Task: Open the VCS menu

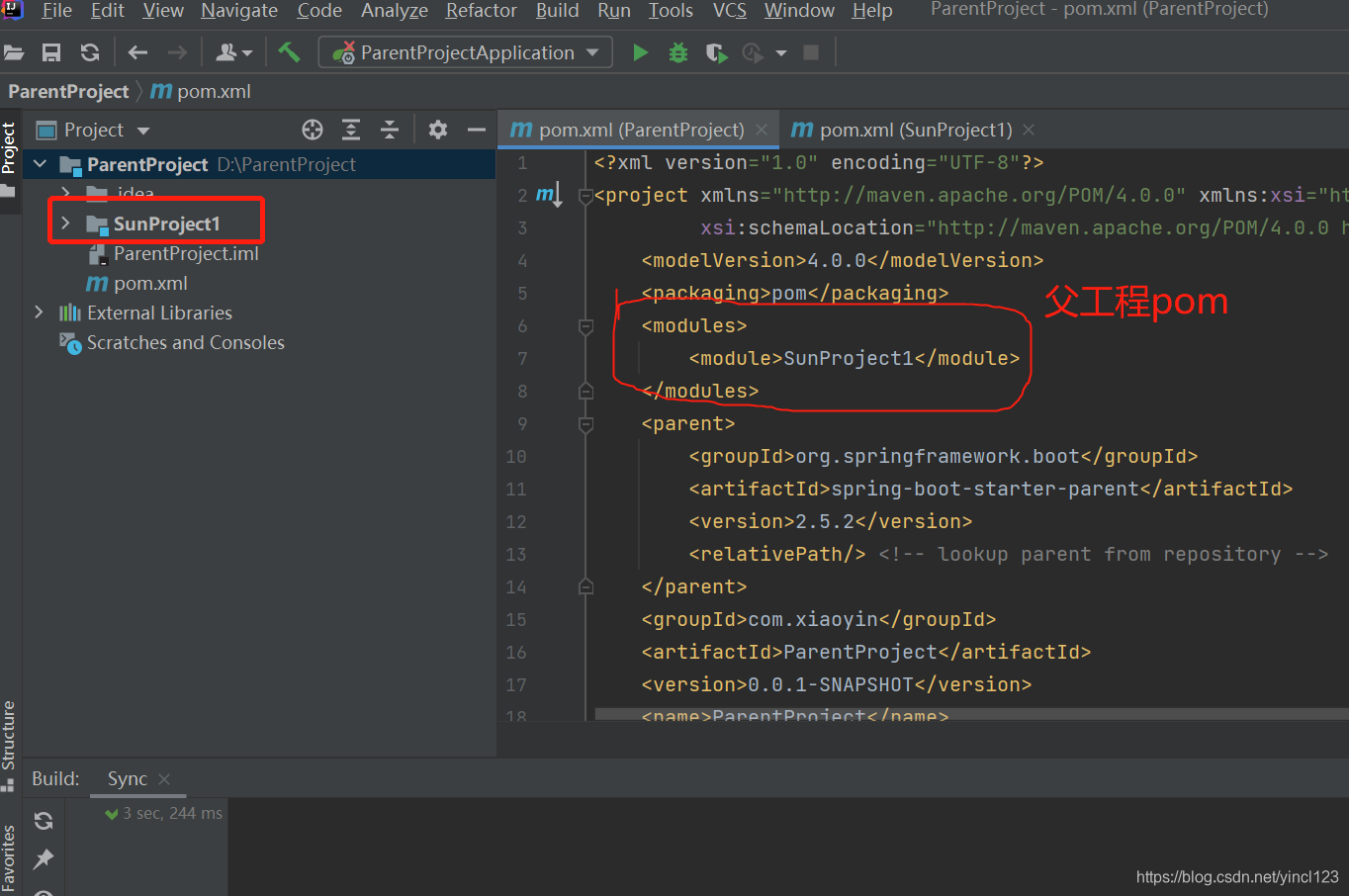Action: 730,11
